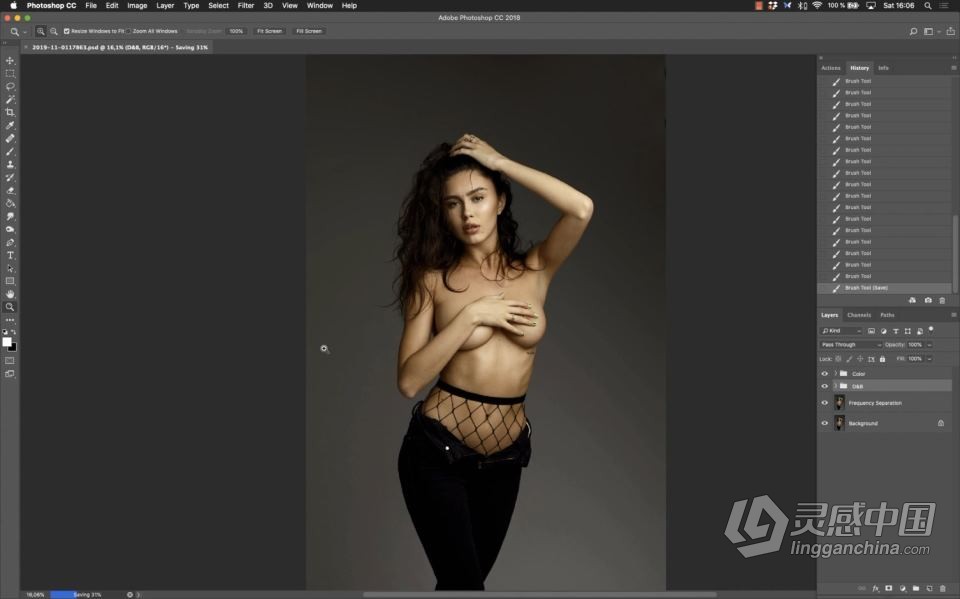This screenshot has width=960, height=599.
Task: Click the Fill Screen button
Action: coord(309,31)
